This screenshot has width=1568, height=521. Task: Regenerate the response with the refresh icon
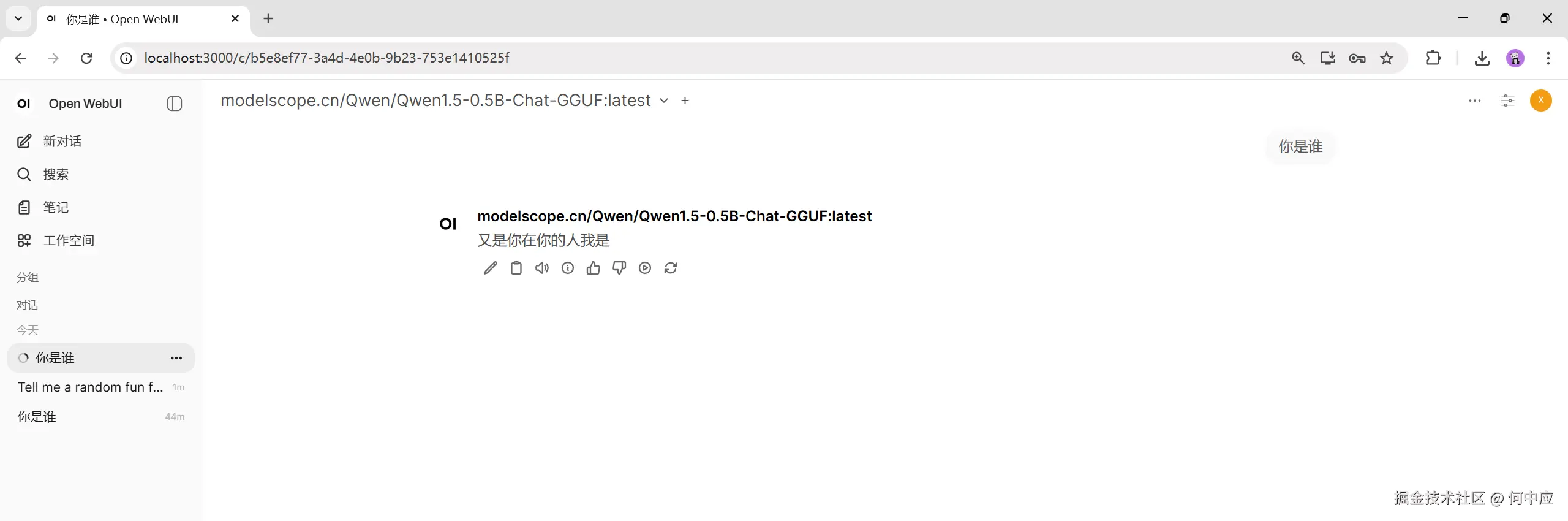pos(671,268)
